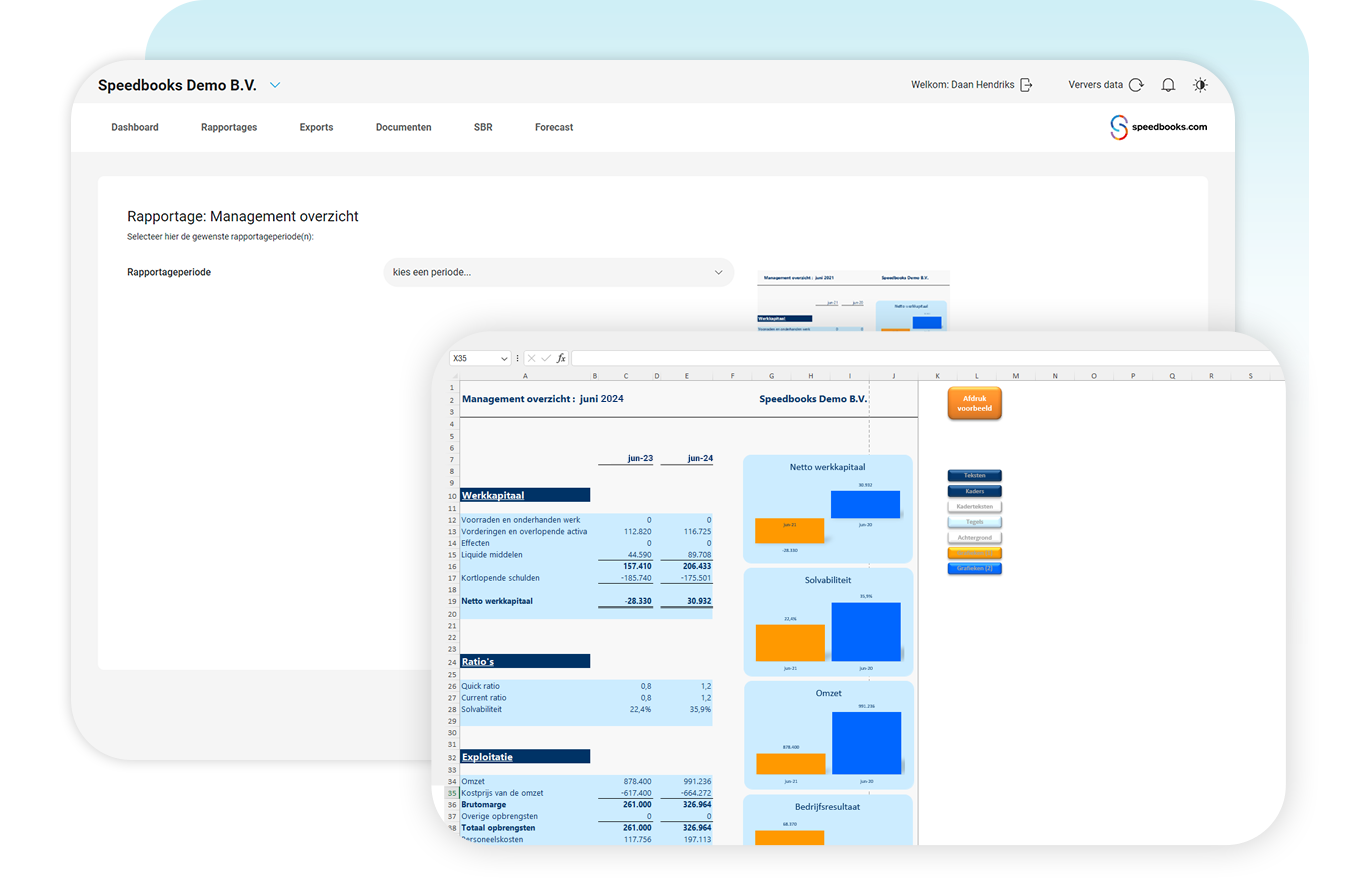Viewport: 1368px width, 894px height.
Task: Toggle the light/dark theme sun icon
Action: [1200, 86]
